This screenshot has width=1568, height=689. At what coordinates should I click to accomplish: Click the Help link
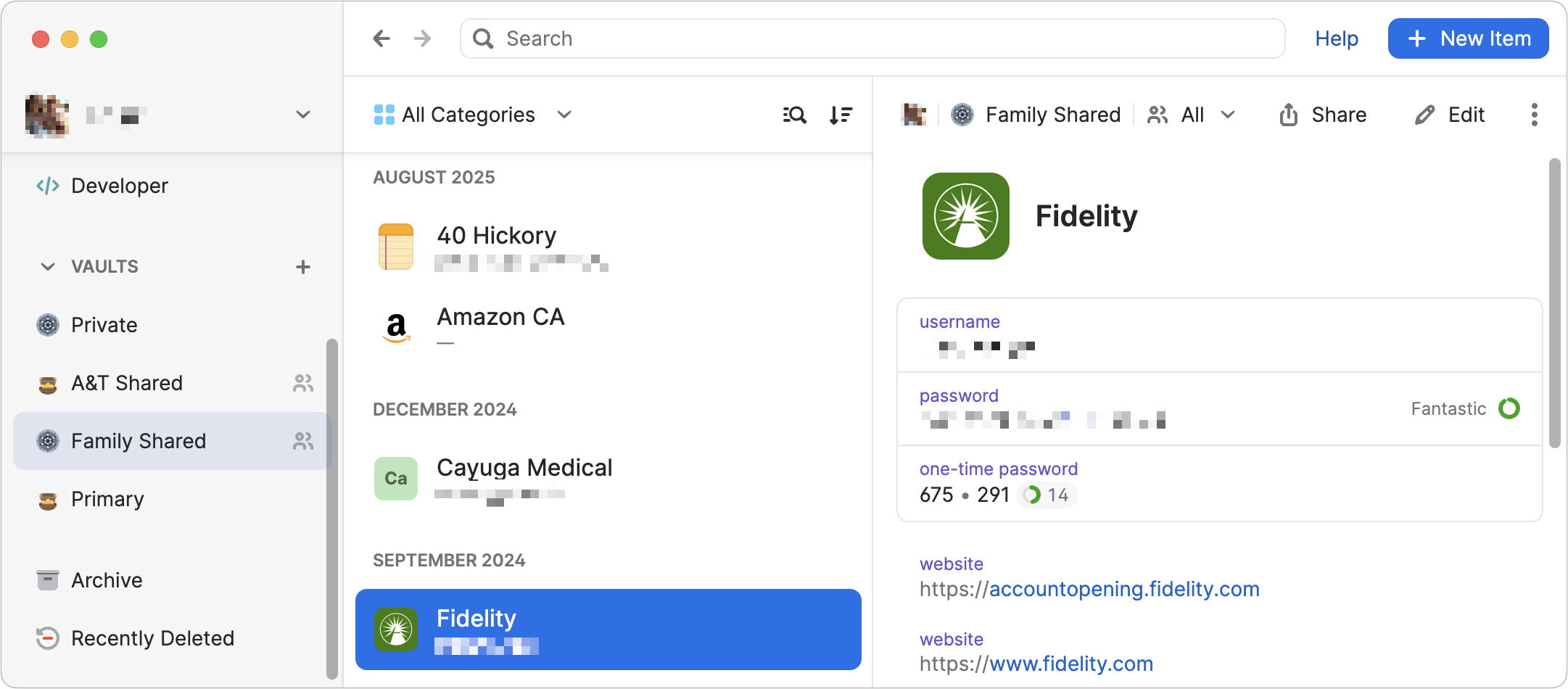(1336, 38)
